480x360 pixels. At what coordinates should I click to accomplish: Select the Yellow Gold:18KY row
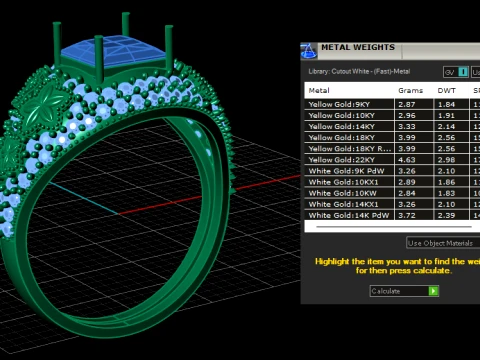392,137
